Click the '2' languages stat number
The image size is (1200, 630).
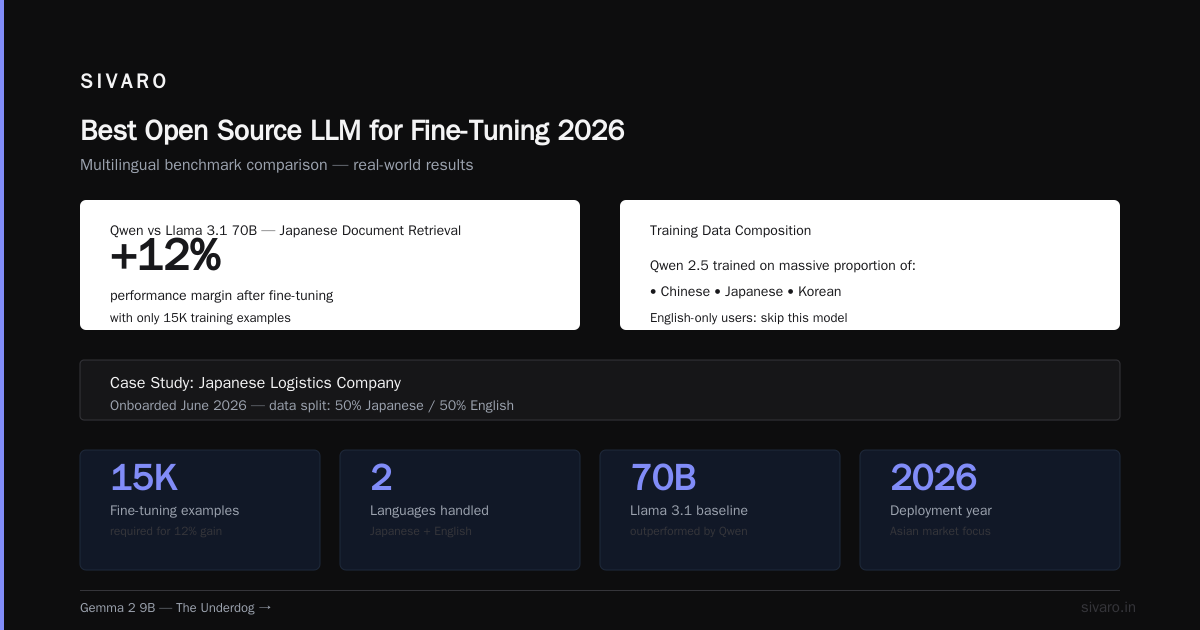pyautogui.click(x=381, y=478)
